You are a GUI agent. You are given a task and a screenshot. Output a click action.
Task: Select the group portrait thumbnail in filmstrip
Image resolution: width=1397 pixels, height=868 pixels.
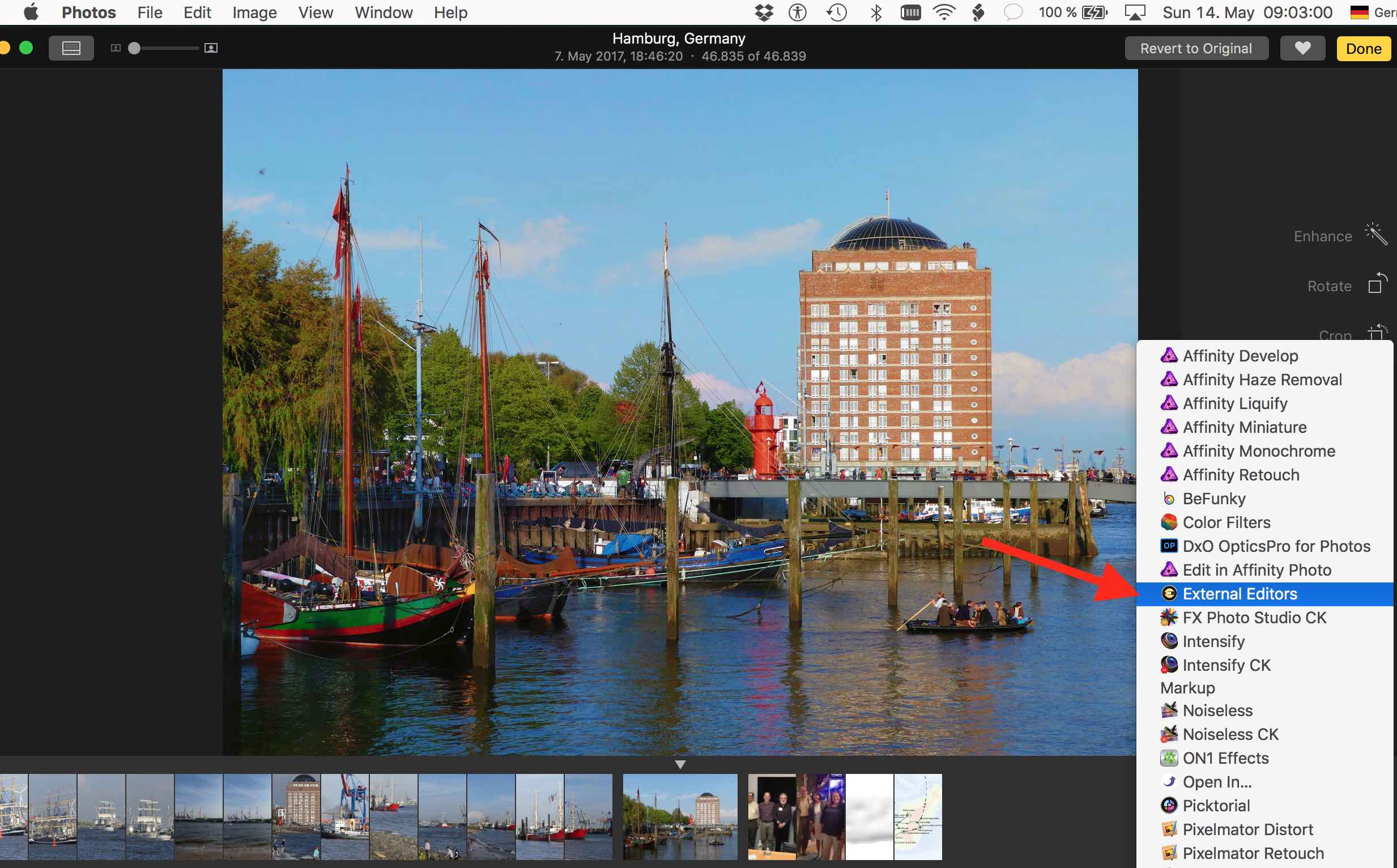tap(772, 816)
